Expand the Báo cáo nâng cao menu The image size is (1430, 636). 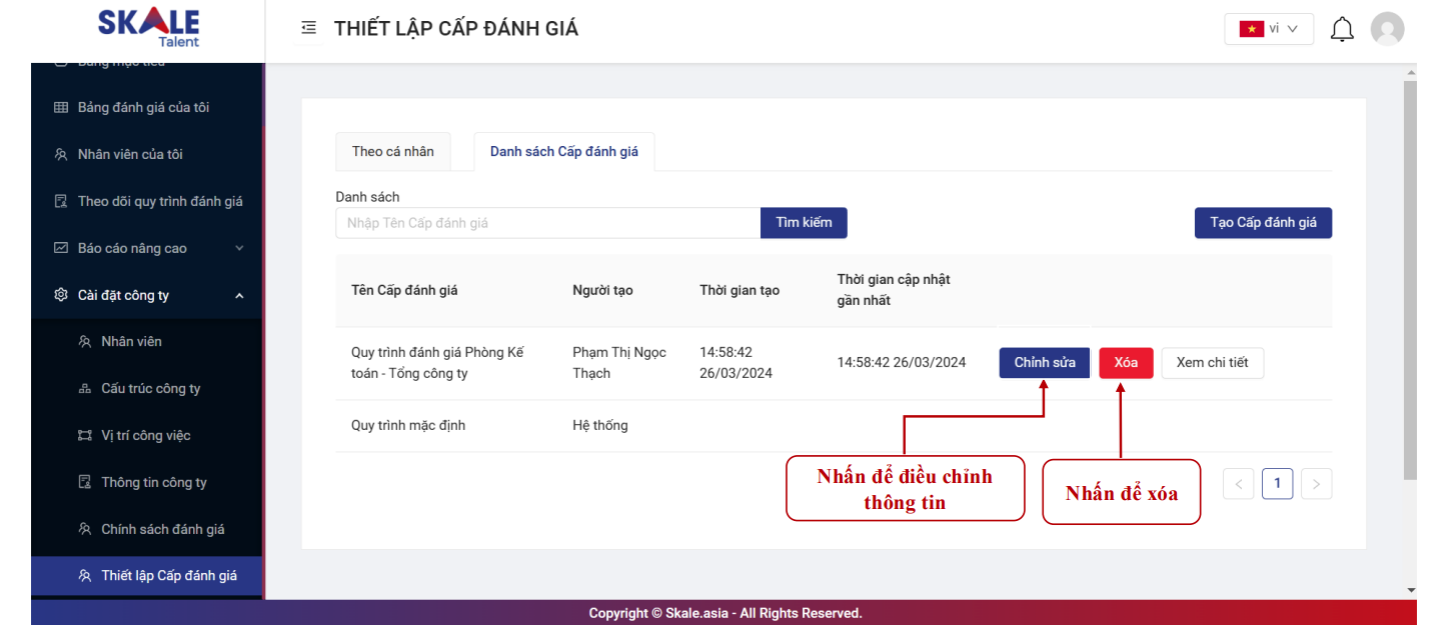coord(148,248)
